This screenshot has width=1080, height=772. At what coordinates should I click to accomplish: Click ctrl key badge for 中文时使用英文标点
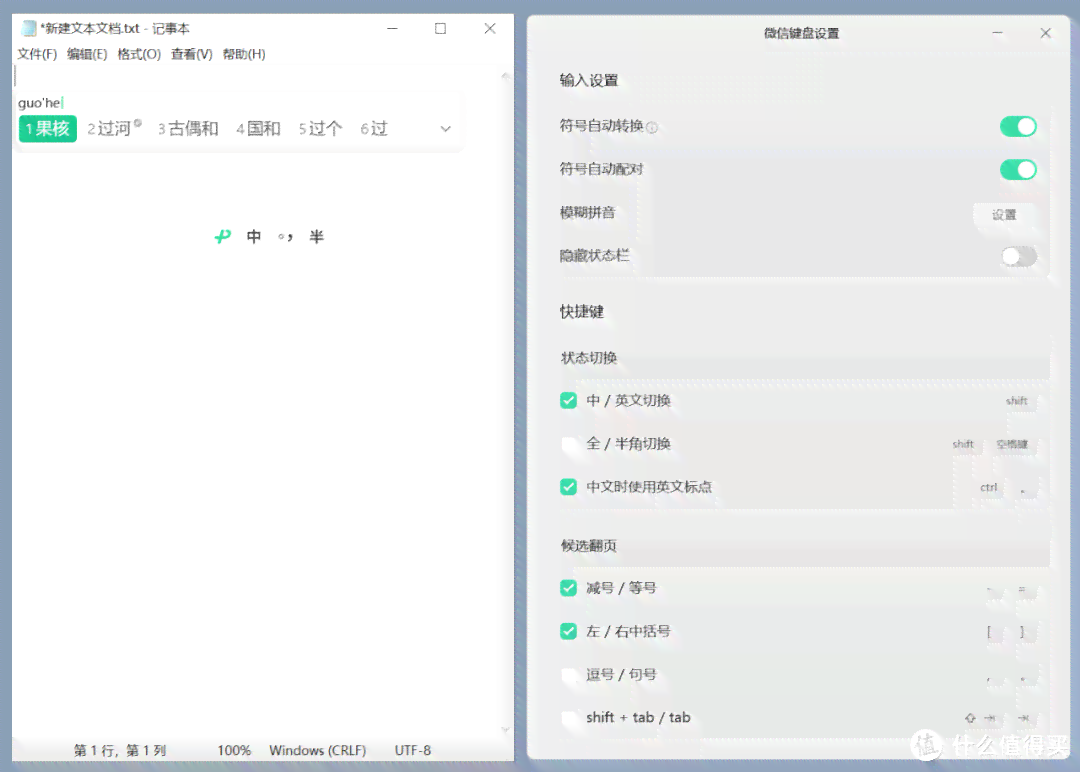989,488
